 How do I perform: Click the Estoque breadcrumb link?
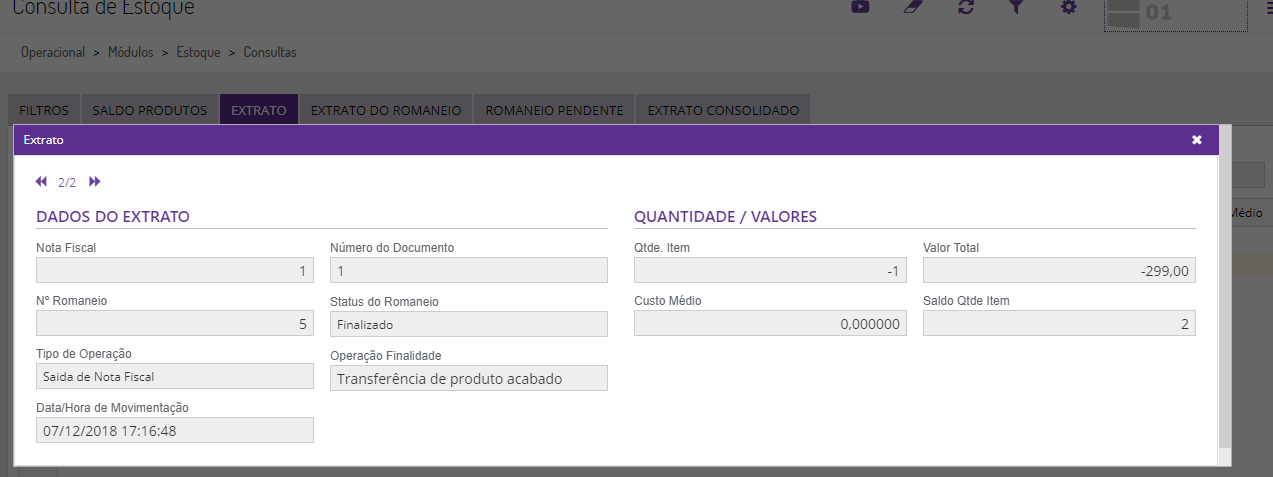pos(198,52)
